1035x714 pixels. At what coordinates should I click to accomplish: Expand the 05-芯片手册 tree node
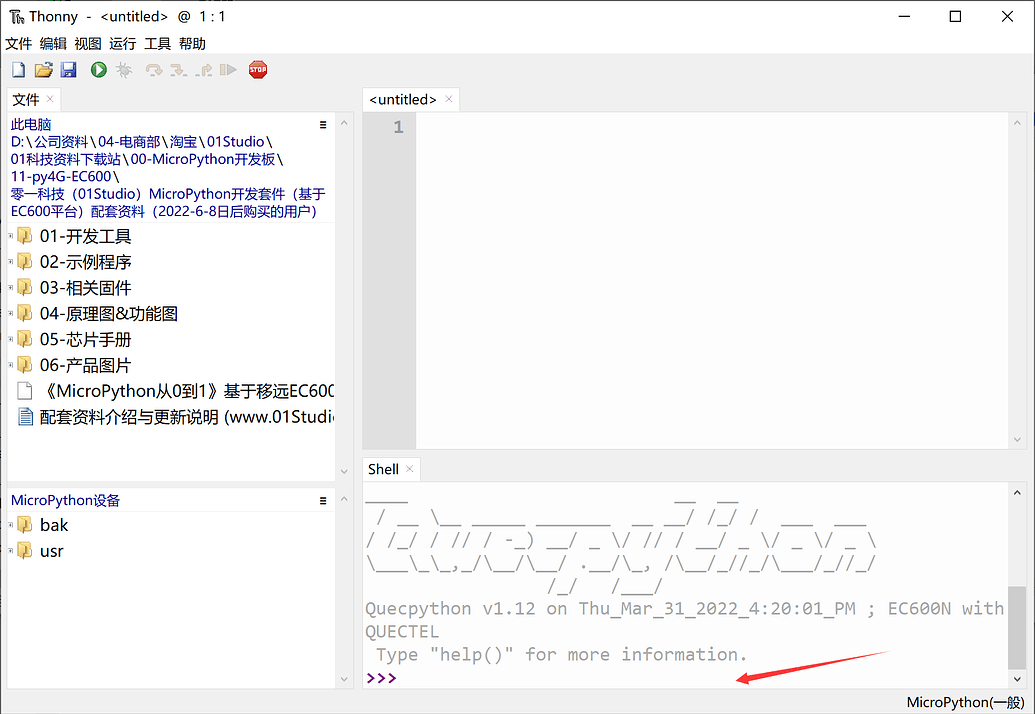coord(11,339)
